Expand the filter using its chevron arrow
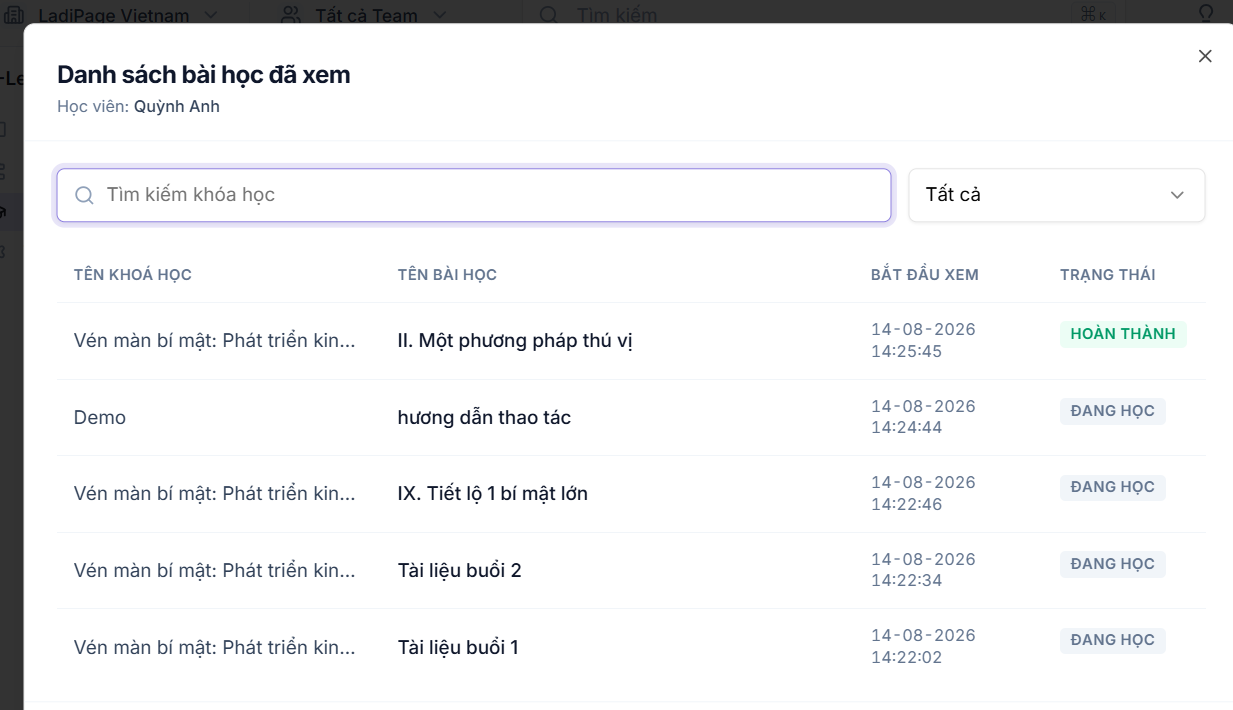Screen dimensions: 1233x710 1177,195
